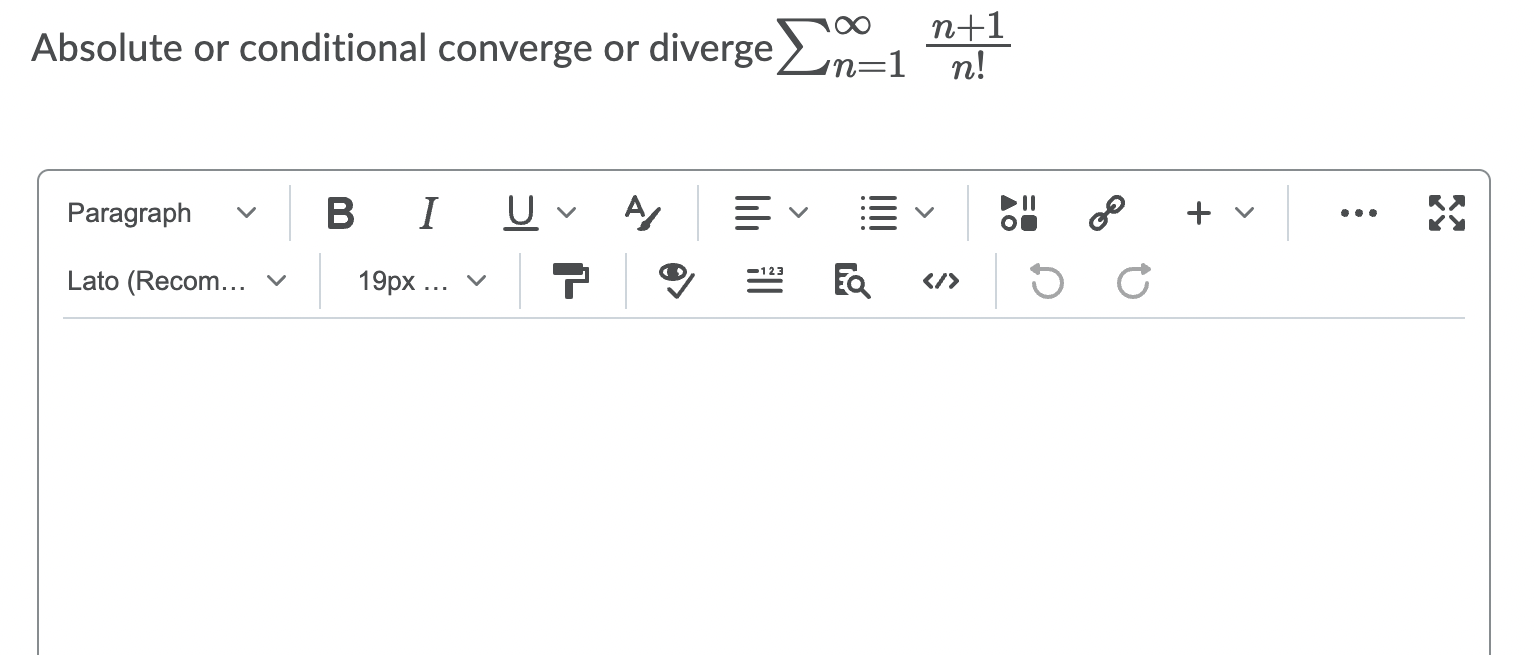Show the word count
This screenshot has width=1535, height=655.
[765, 282]
